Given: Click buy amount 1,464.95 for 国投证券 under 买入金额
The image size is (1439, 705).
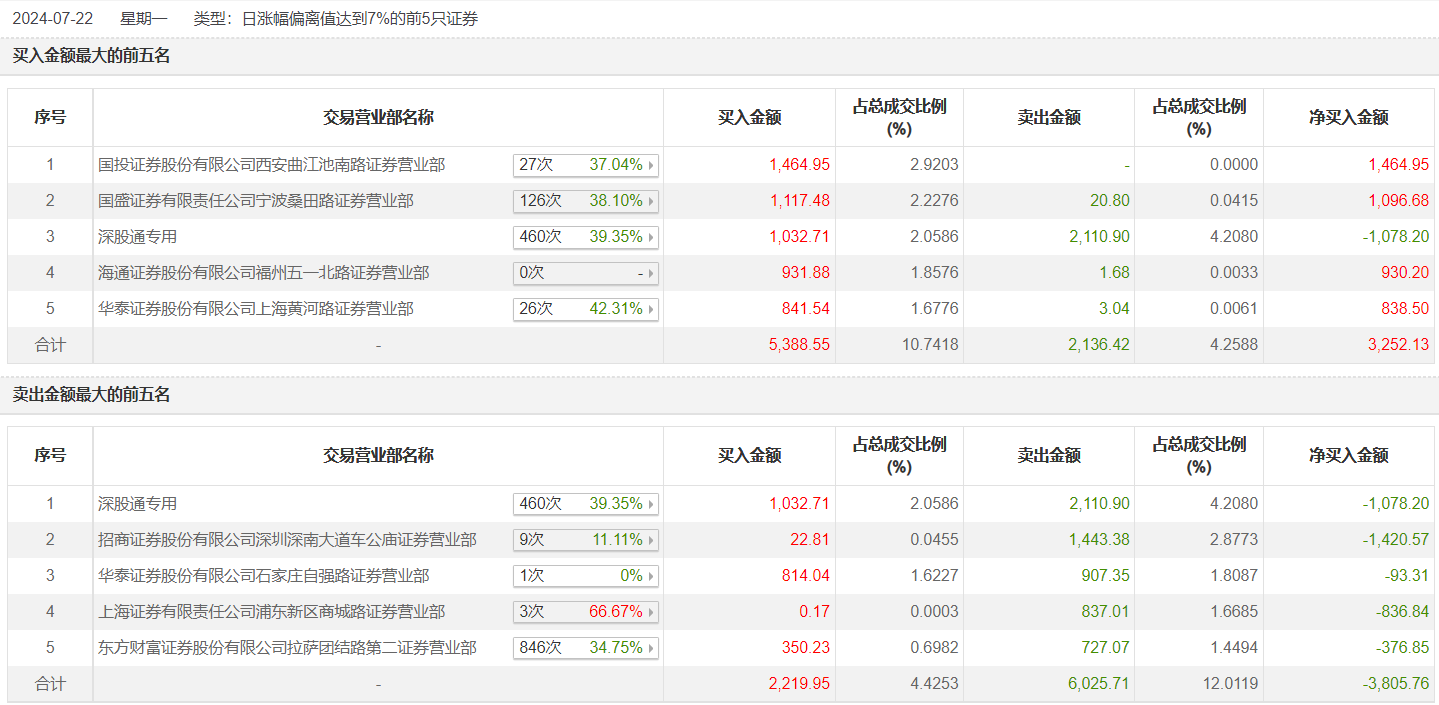Looking at the screenshot, I should pyautogui.click(x=799, y=165).
